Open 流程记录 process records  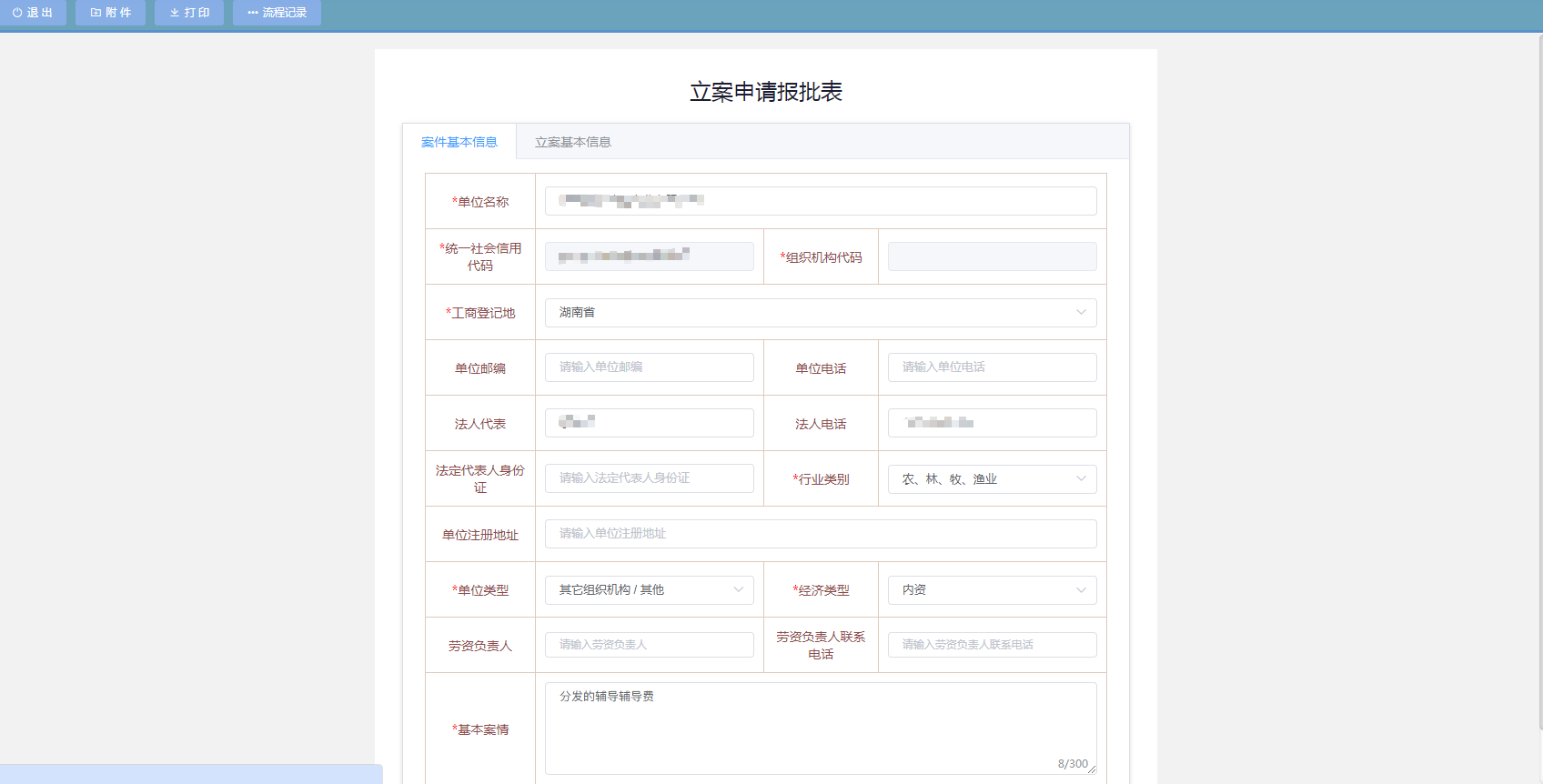[277, 13]
